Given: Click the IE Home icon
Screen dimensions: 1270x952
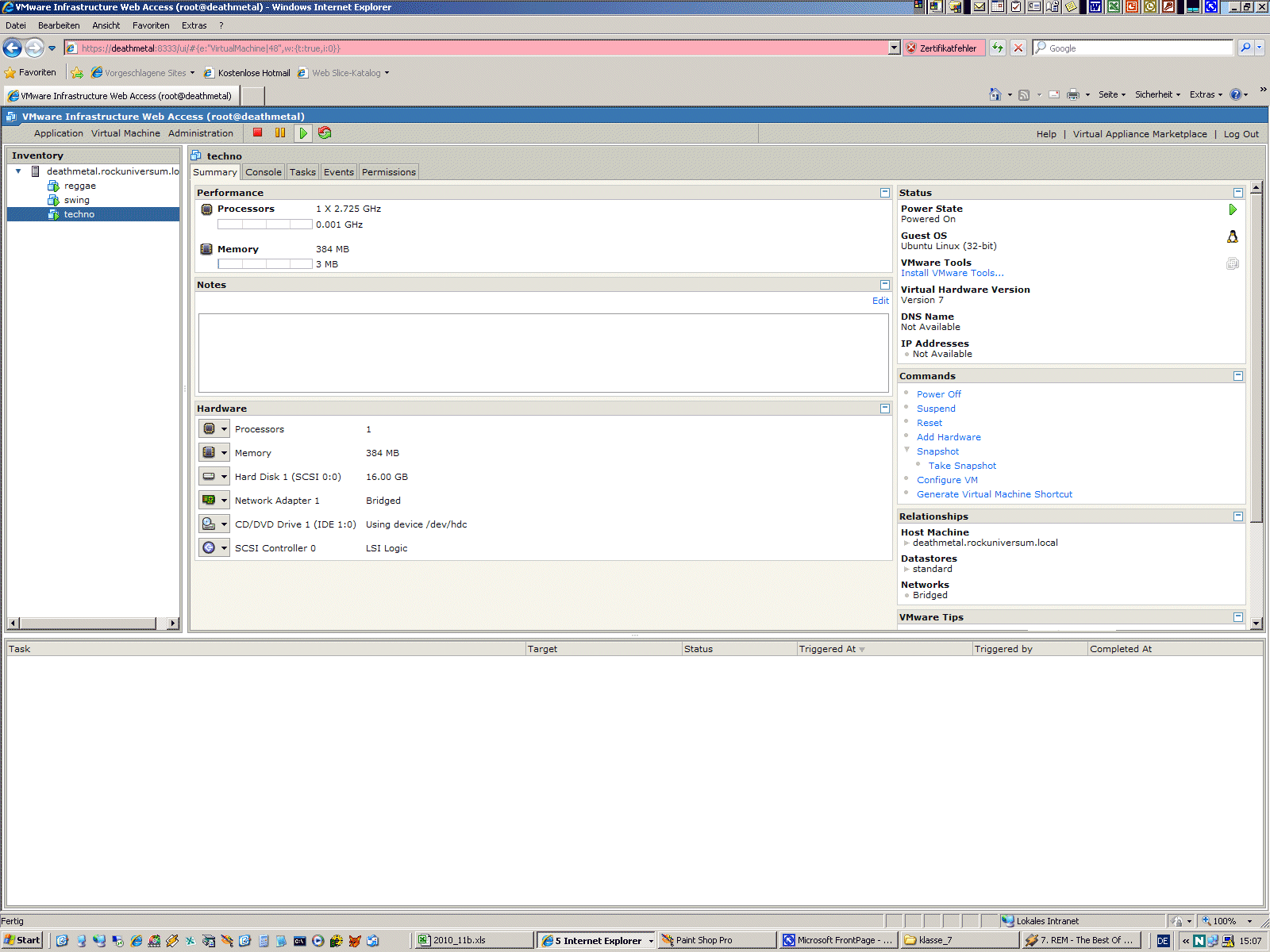Looking at the screenshot, I should click(x=995, y=94).
